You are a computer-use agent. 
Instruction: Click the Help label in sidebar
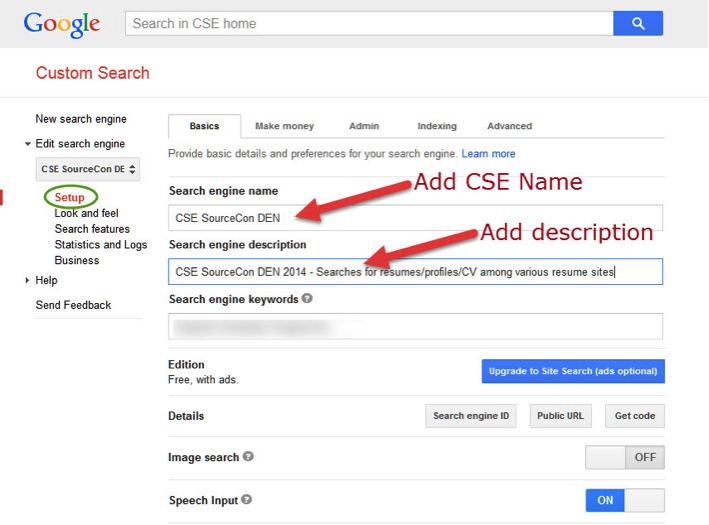(46, 280)
